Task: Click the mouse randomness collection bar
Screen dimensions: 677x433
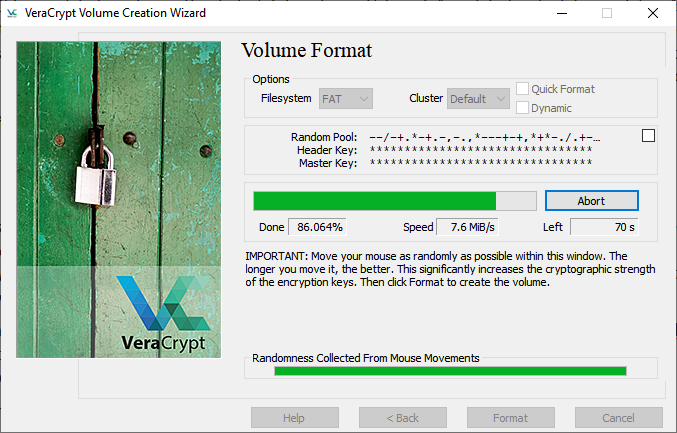Action: coord(450,371)
